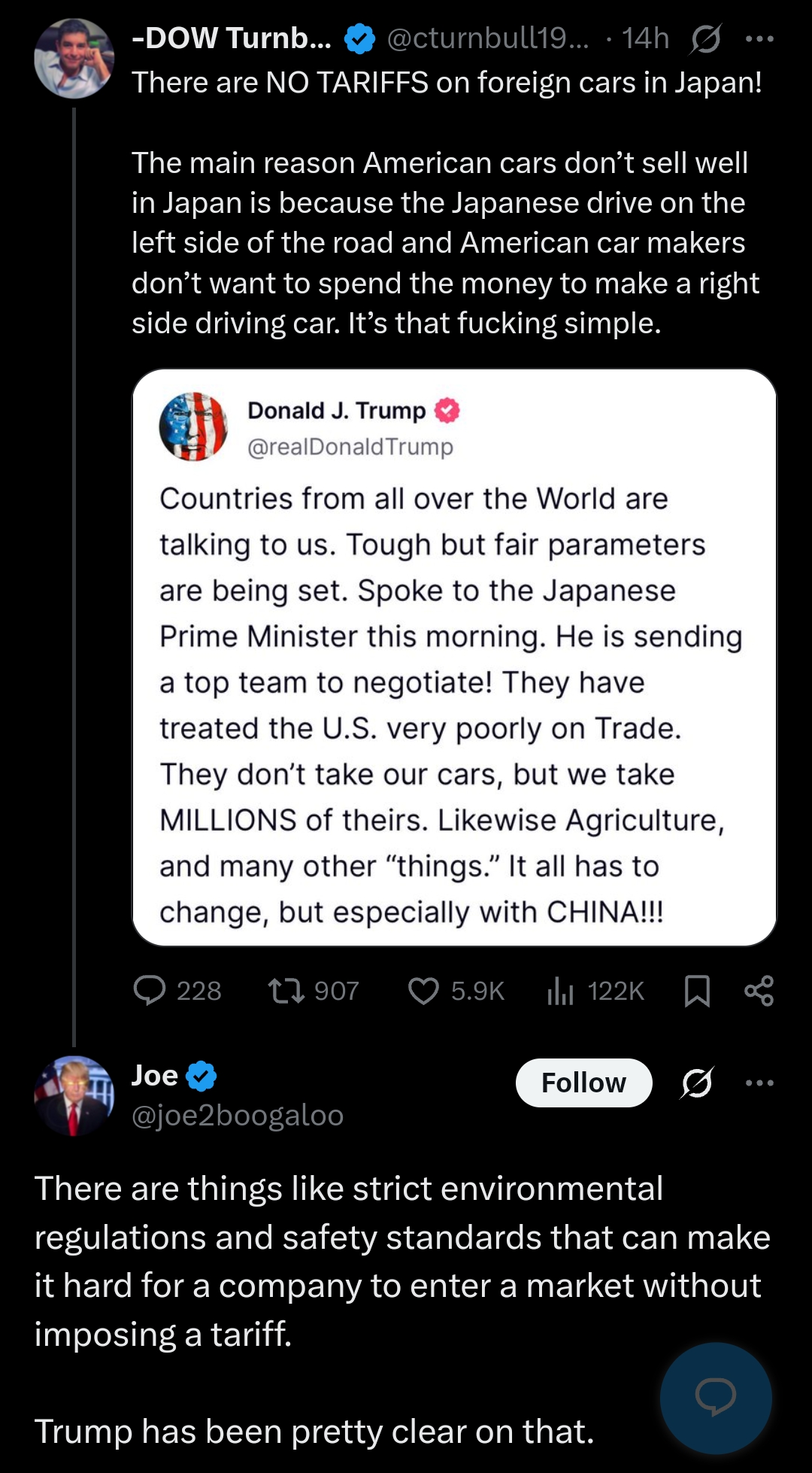Open more options for DOW Turnbull tweet

(759, 39)
